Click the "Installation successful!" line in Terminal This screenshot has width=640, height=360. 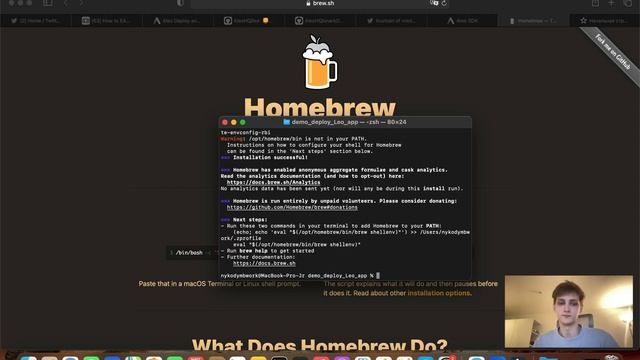pos(264,158)
